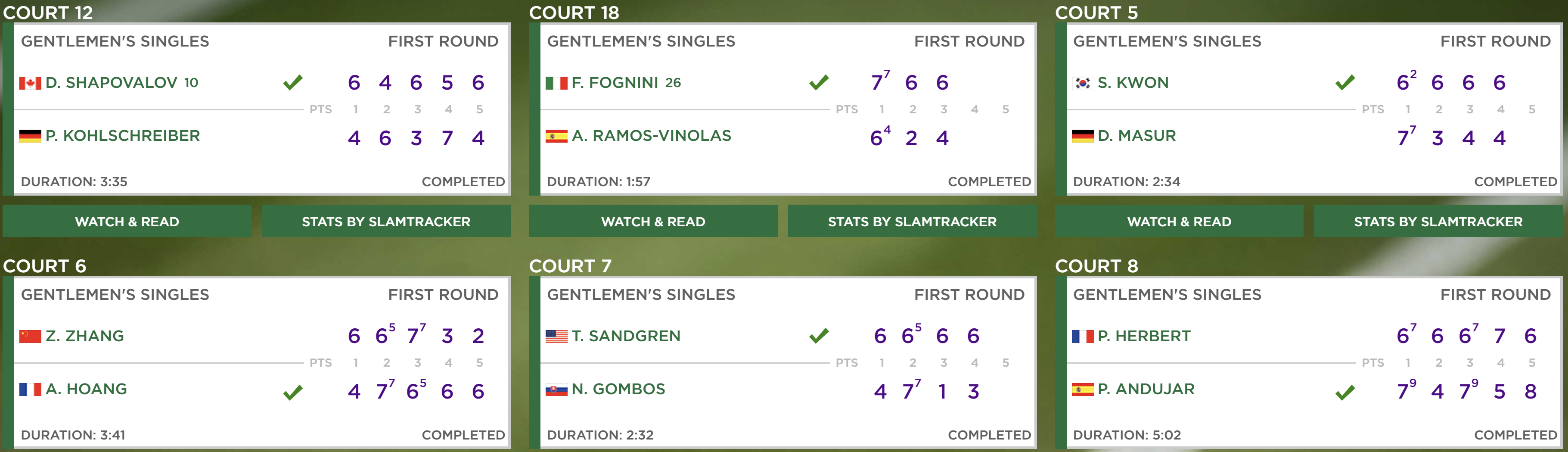The width and height of the screenshot is (1568, 452).
Task: Click the green winner checkmark for A. Hoang
Action: tap(293, 392)
